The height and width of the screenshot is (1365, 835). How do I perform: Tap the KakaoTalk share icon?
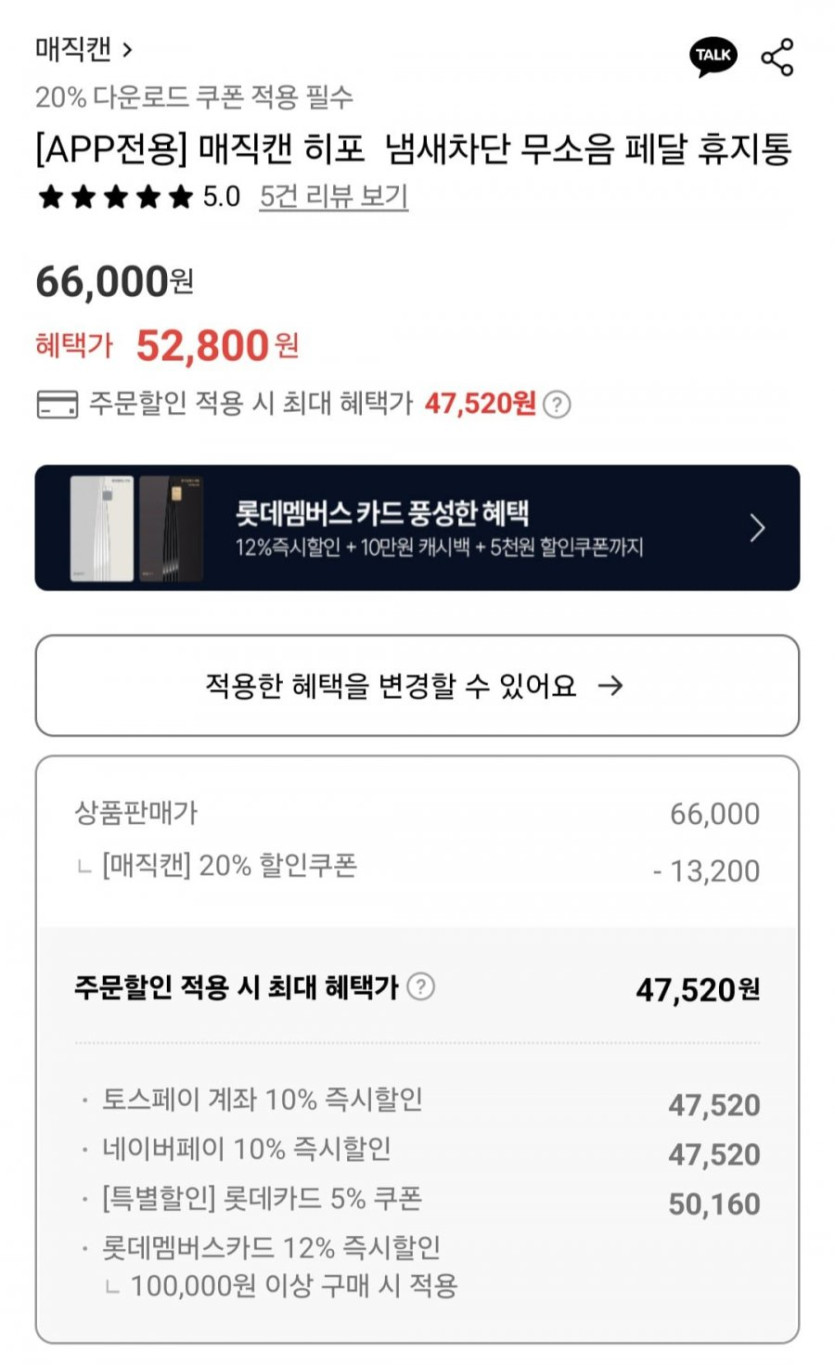coord(713,56)
